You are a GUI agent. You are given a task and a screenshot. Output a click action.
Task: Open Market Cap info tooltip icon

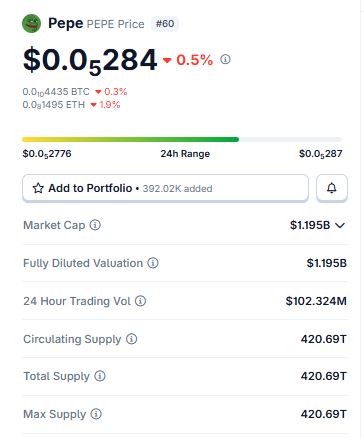tap(95, 225)
